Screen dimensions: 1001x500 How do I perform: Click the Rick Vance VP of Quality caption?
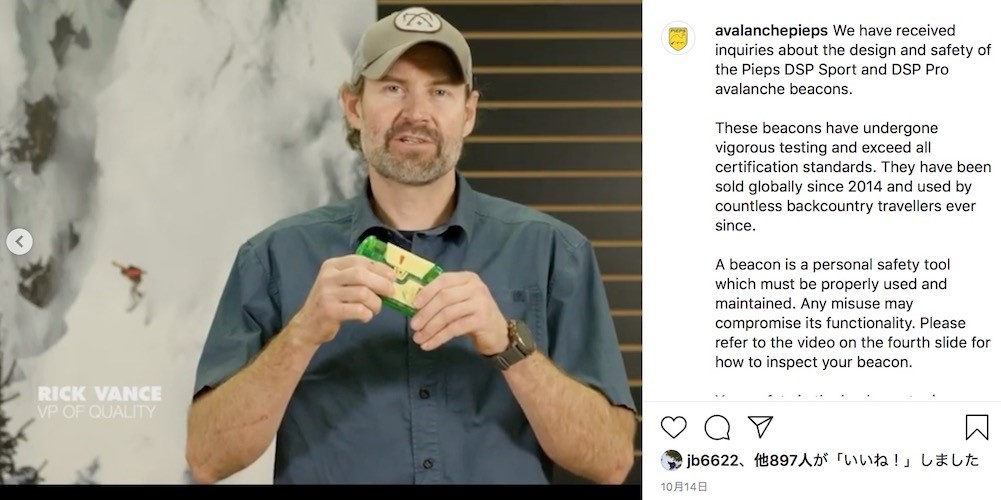click(99, 402)
